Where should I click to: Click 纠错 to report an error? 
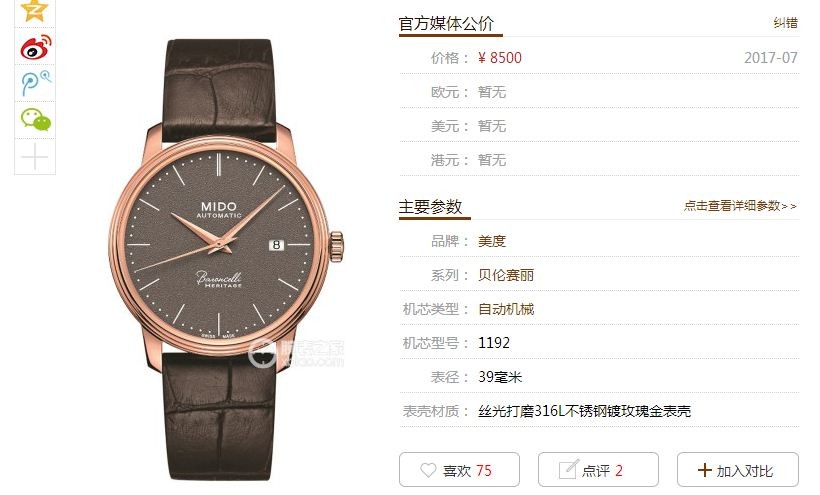(x=785, y=22)
